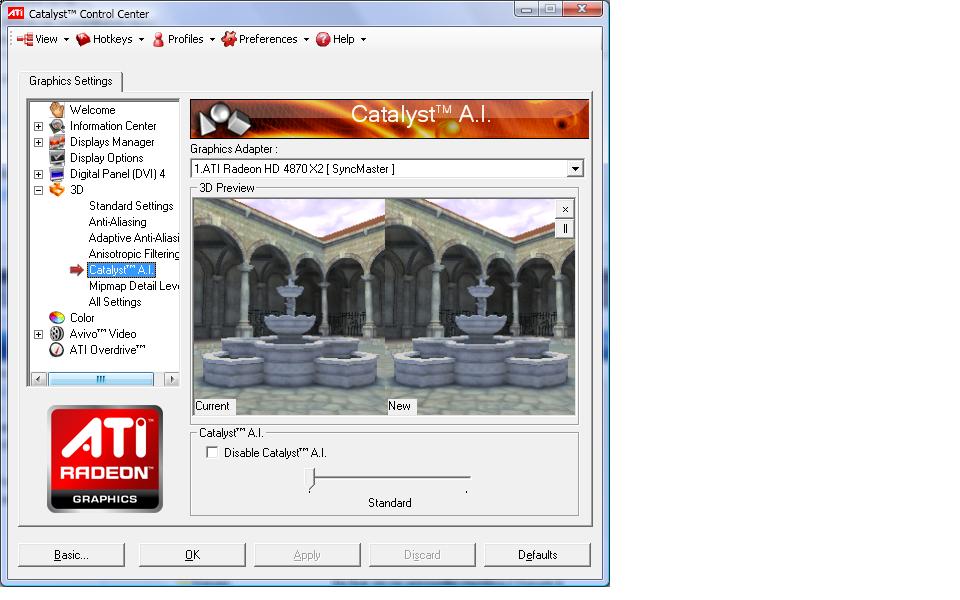Select the ATI Overdrive tree label

pos(107,350)
